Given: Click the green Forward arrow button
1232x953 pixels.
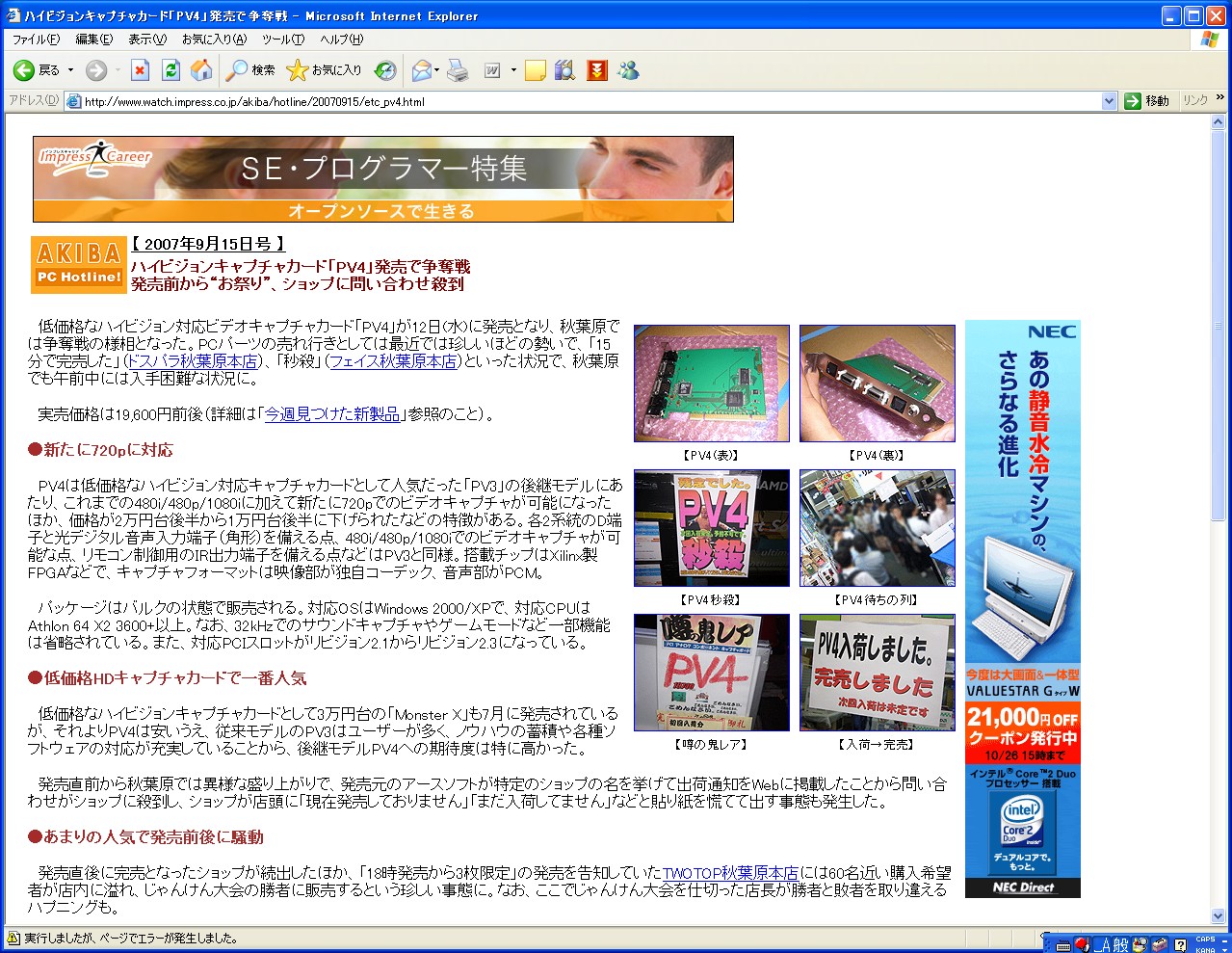Looking at the screenshot, I should (x=95, y=70).
